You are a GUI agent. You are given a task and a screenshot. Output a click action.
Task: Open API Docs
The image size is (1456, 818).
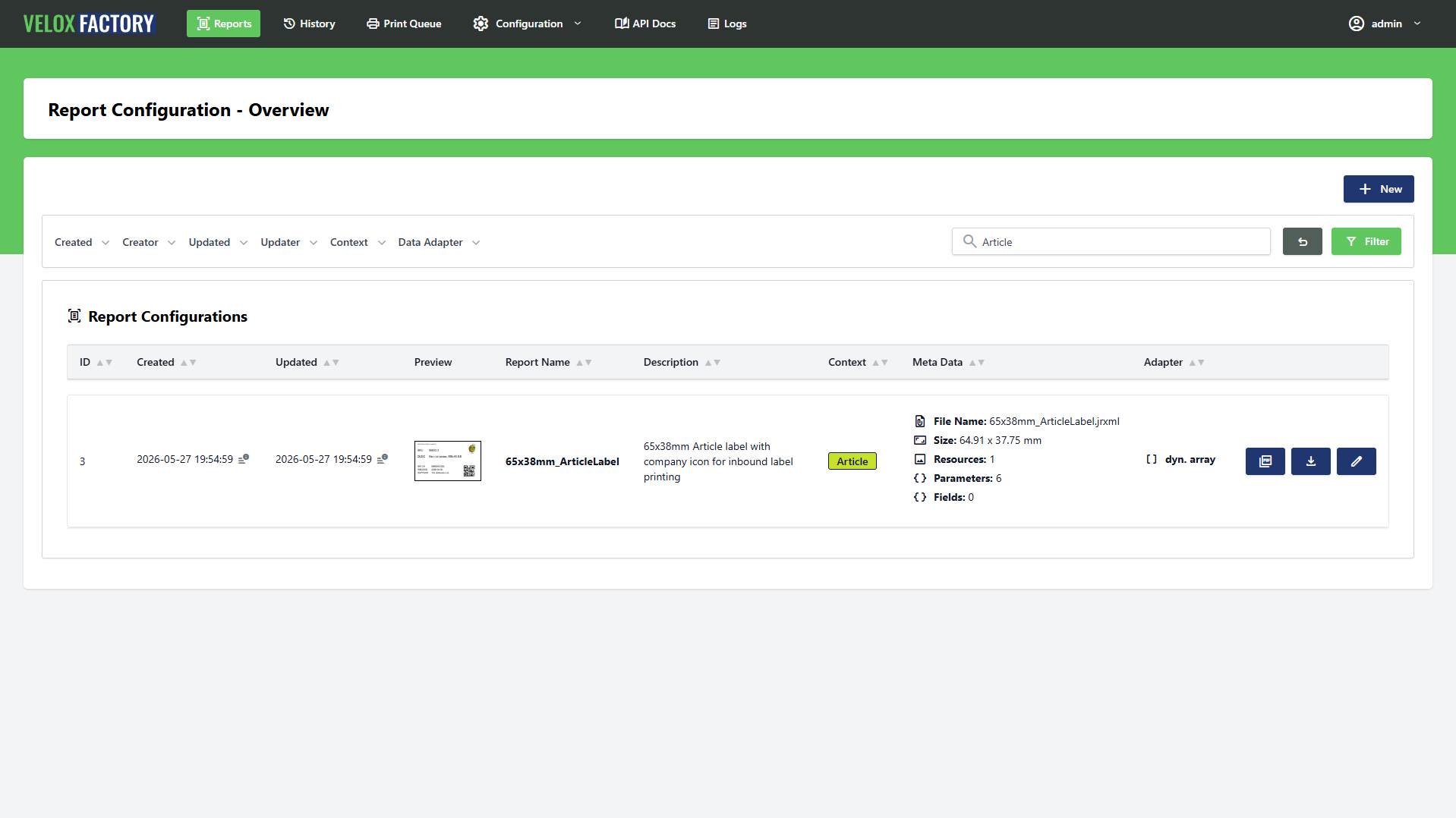645,24
